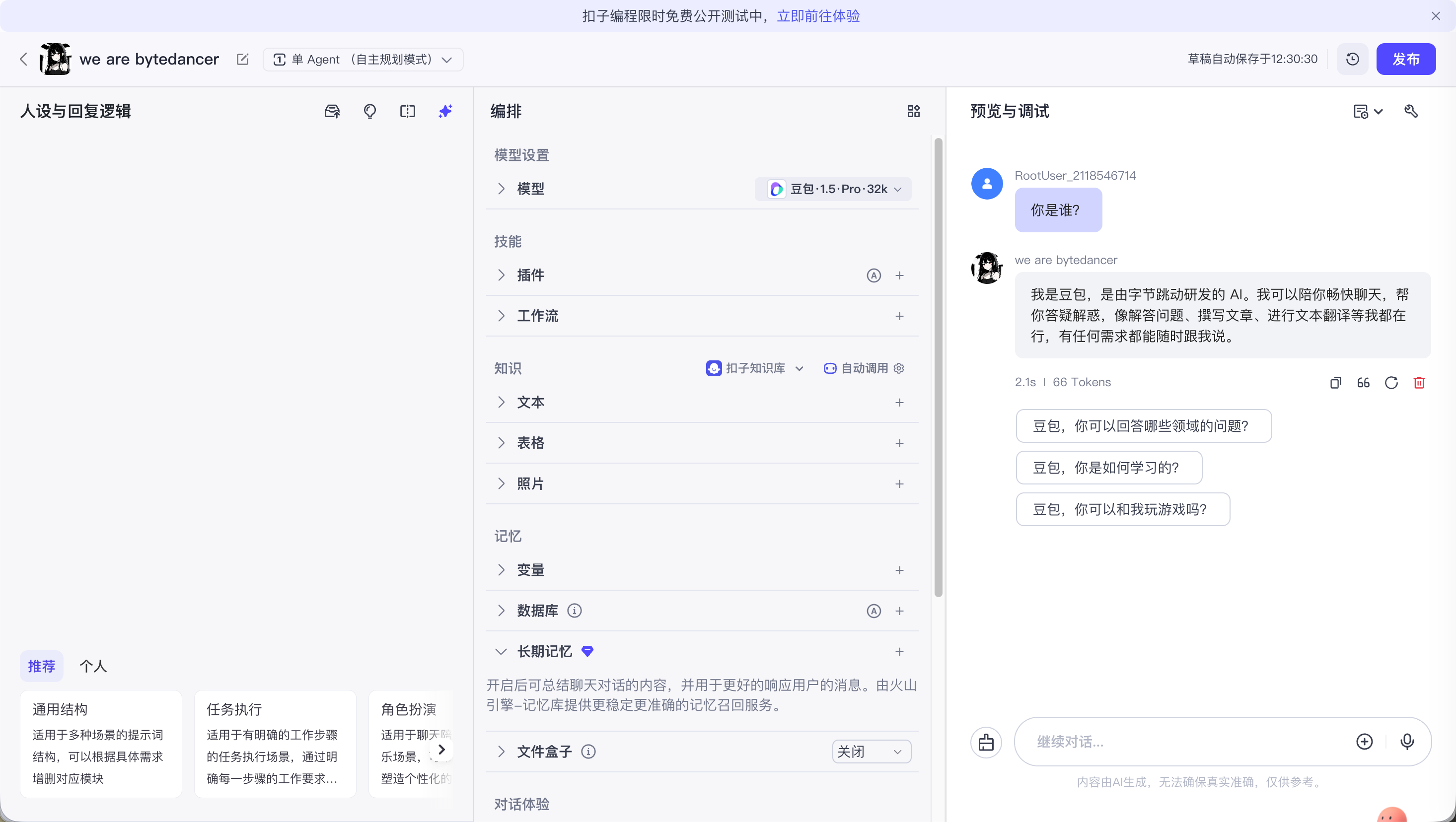This screenshot has height=822, width=1456.
Task: Click the debug wrench icon
Action: tap(1411, 111)
